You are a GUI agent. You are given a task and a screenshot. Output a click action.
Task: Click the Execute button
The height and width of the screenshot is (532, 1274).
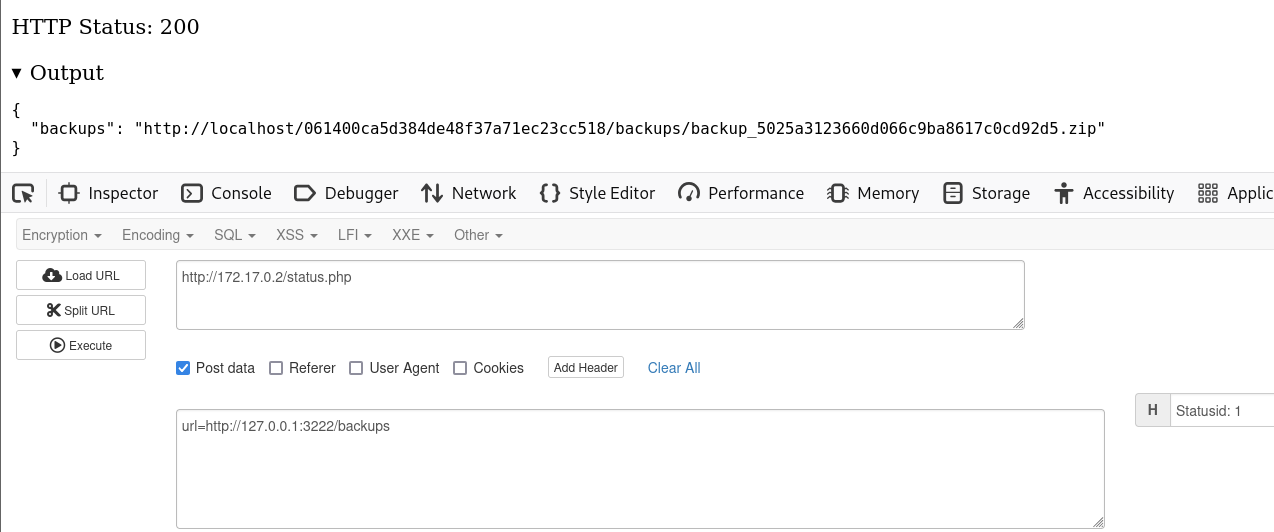pos(81,345)
